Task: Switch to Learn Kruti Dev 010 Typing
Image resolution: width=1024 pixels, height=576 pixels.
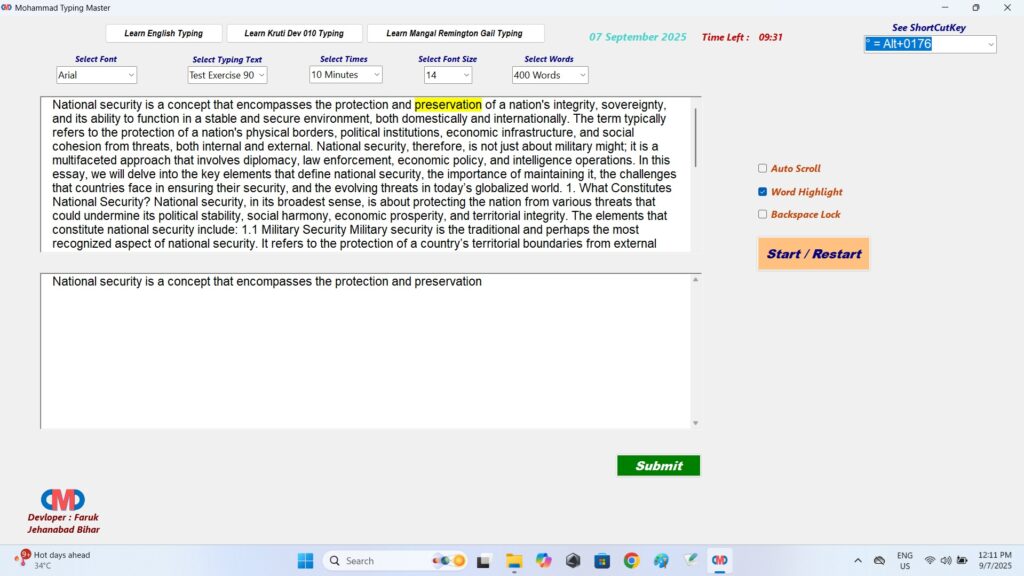Action: click(x=294, y=33)
